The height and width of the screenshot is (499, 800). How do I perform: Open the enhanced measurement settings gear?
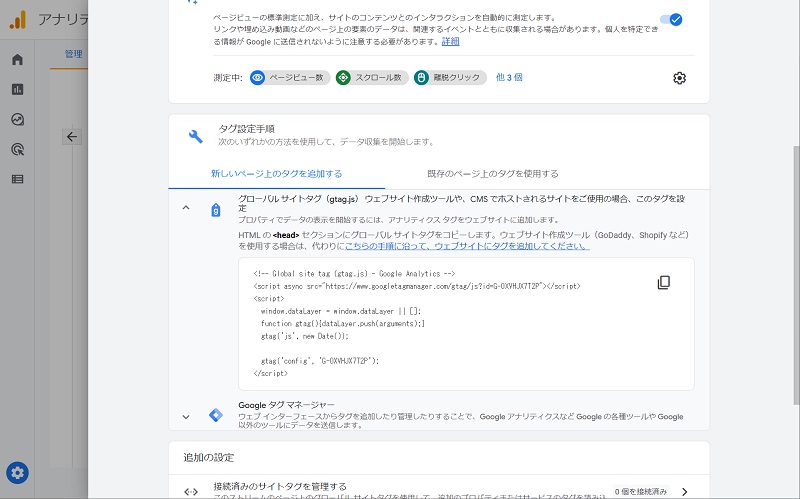point(679,78)
